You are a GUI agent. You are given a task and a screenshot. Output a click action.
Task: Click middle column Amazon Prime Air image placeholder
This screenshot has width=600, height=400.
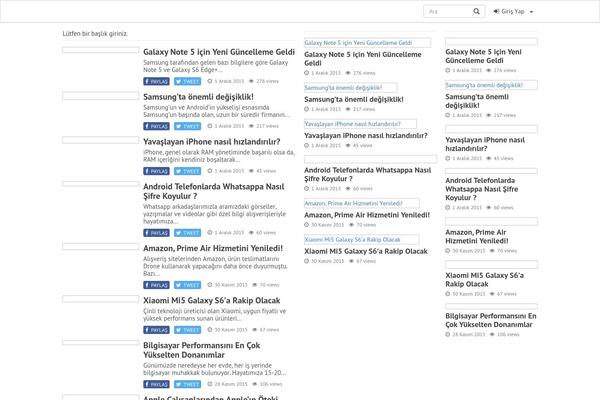coord(362,203)
